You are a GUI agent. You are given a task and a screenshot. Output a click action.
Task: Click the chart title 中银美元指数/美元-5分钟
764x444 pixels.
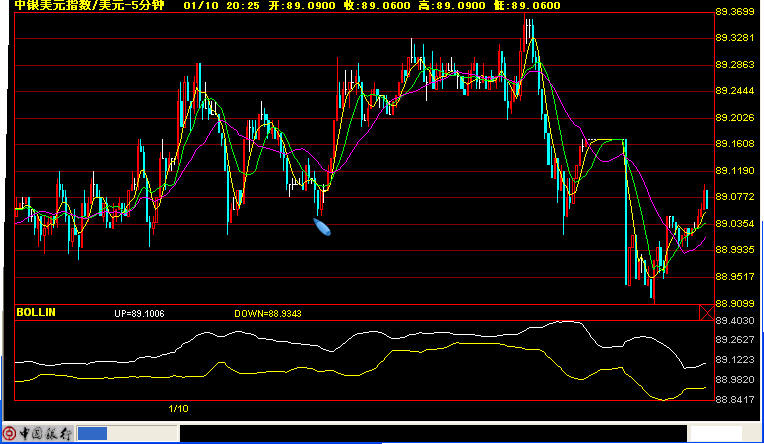click(x=90, y=6)
